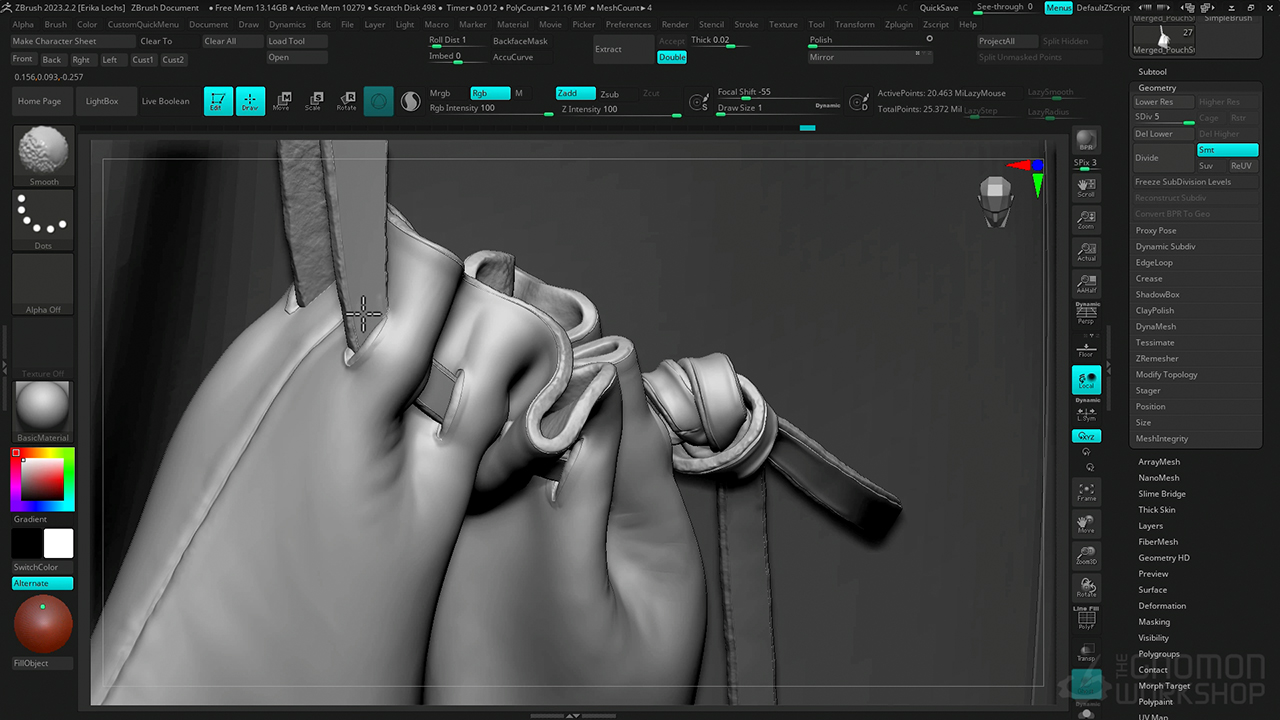Expand the Masking subpalette

(x=1153, y=622)
